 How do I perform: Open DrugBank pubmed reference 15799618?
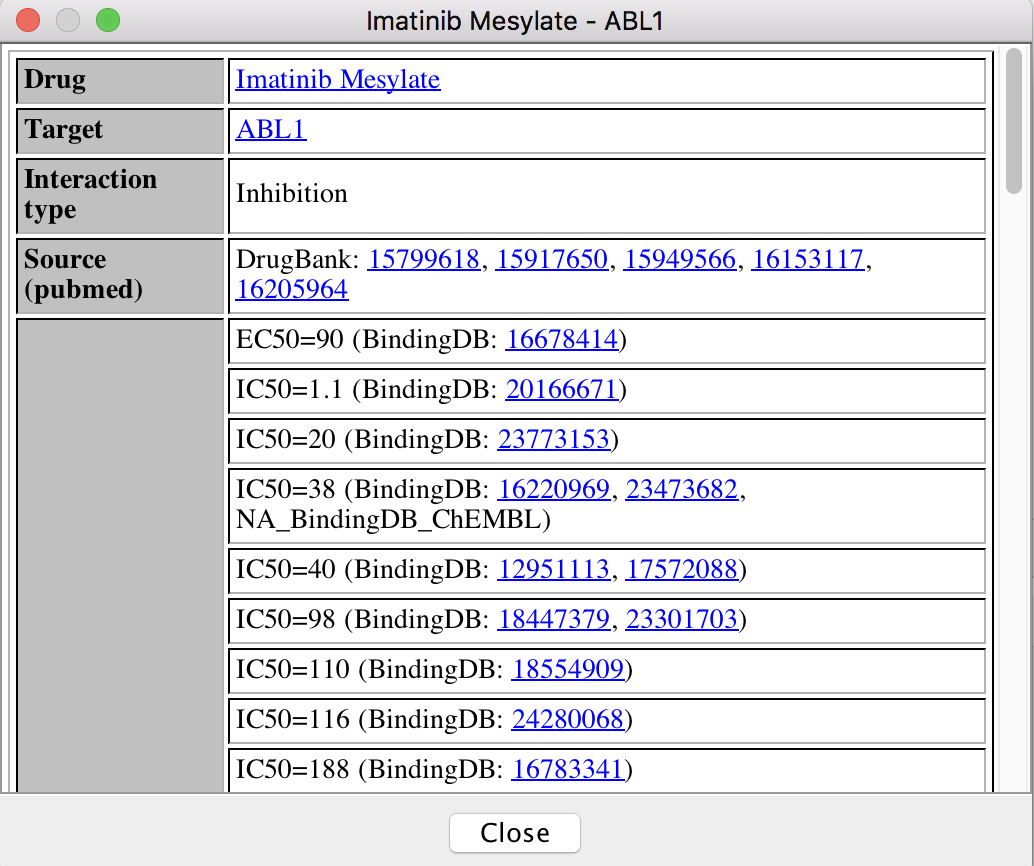pyautogui.click(x=423, y=259)
